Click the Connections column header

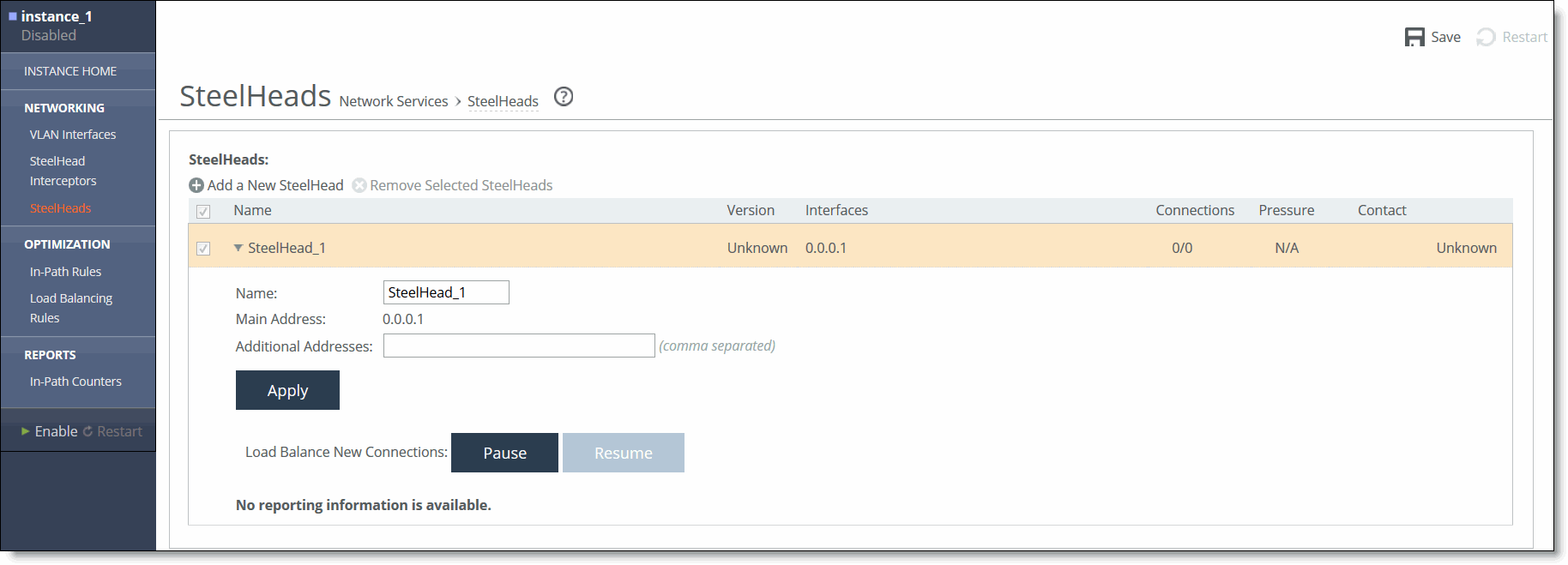click(x=1195, y=210)
